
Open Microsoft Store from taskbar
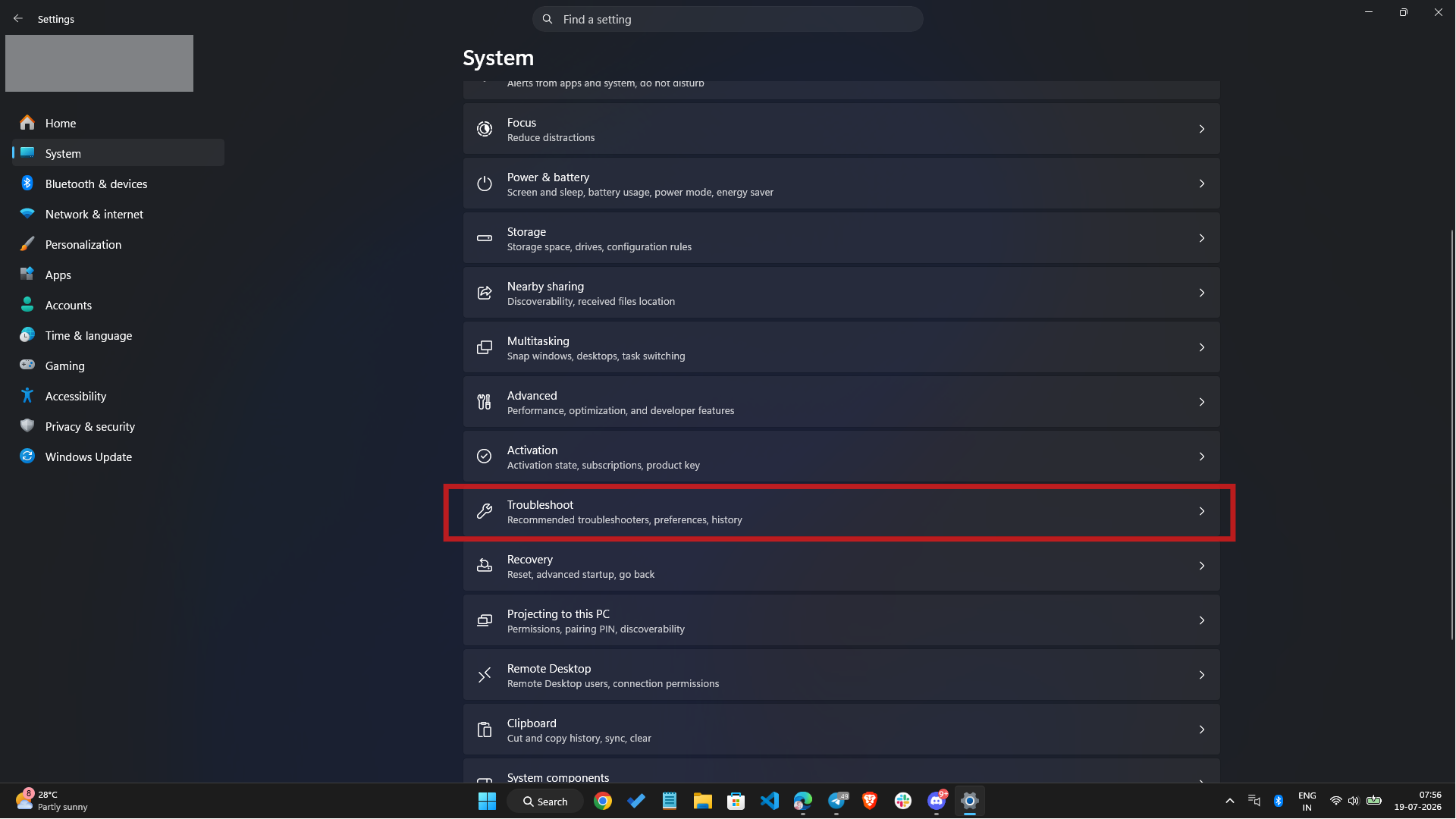click(x=736, y=801)
